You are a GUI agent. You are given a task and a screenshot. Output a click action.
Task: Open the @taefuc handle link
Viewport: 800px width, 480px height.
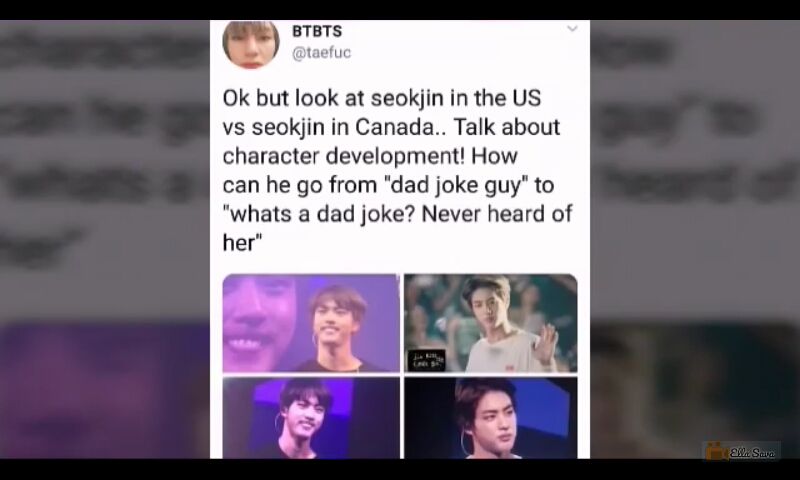click(x=321, y=53)
